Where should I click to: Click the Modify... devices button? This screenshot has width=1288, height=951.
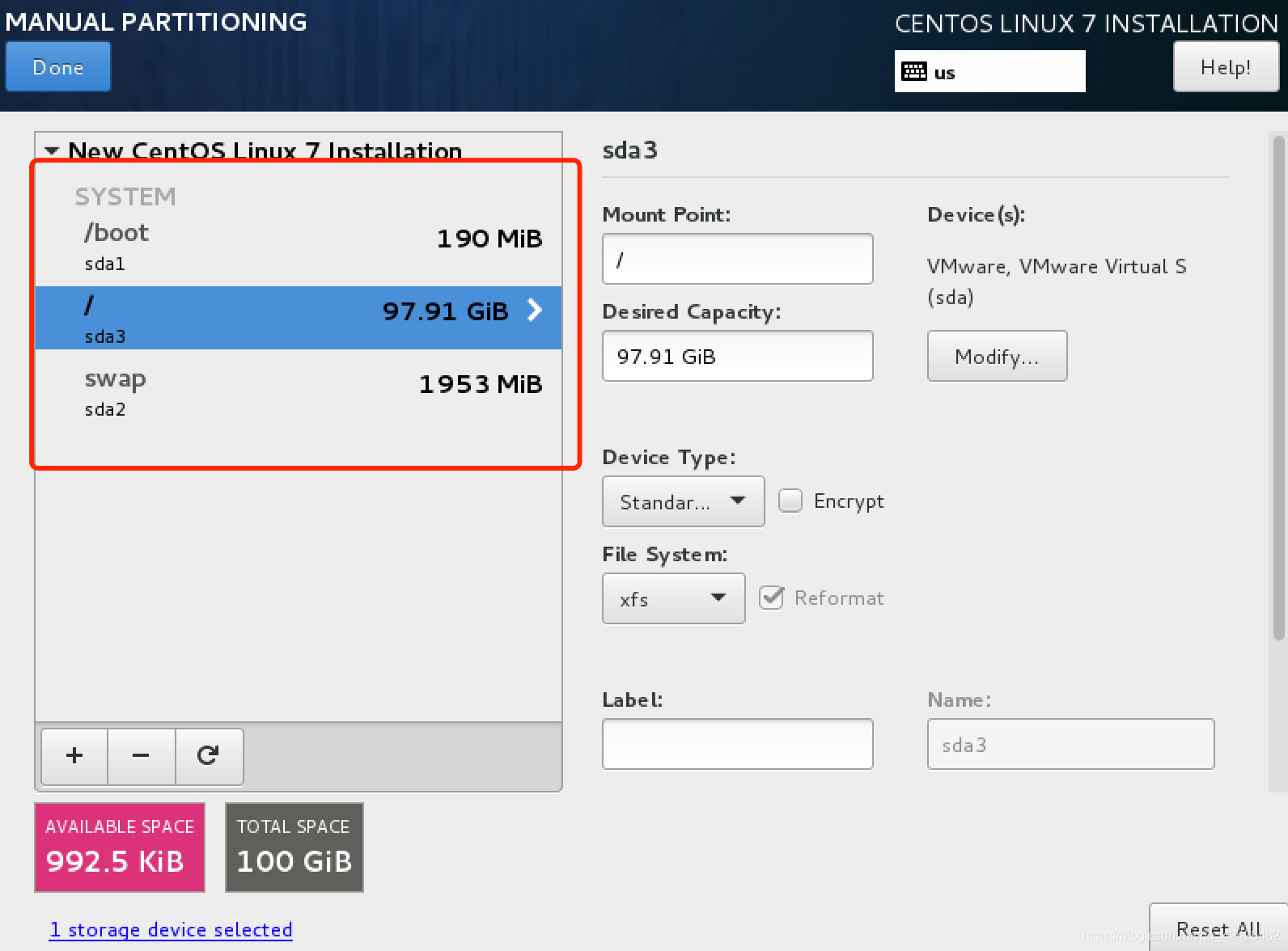tap(997, 356)
